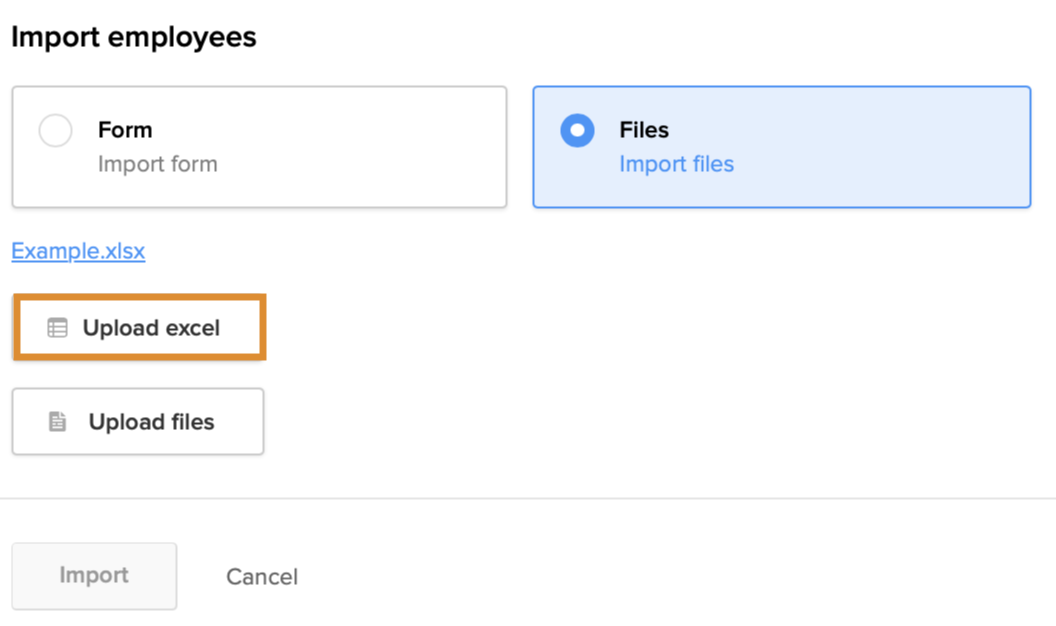Click the Import button
1056x626 pixels.
94,576
